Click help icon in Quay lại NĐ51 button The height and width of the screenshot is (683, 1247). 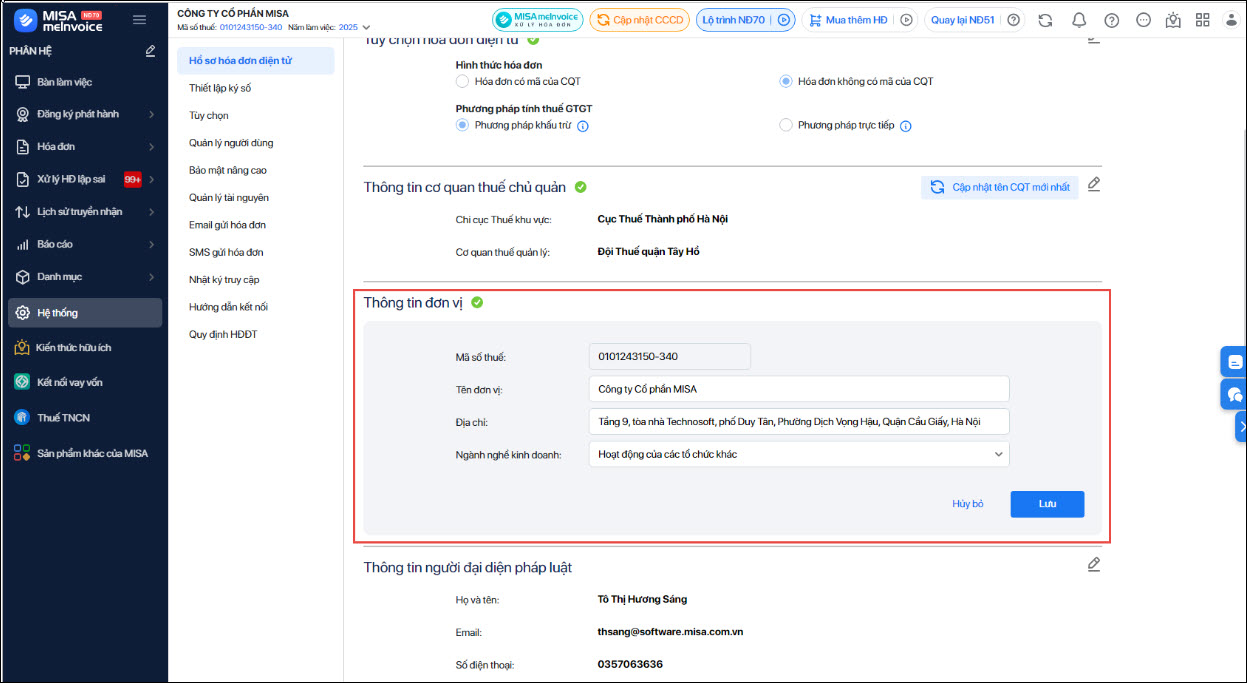click(1013, 20)
